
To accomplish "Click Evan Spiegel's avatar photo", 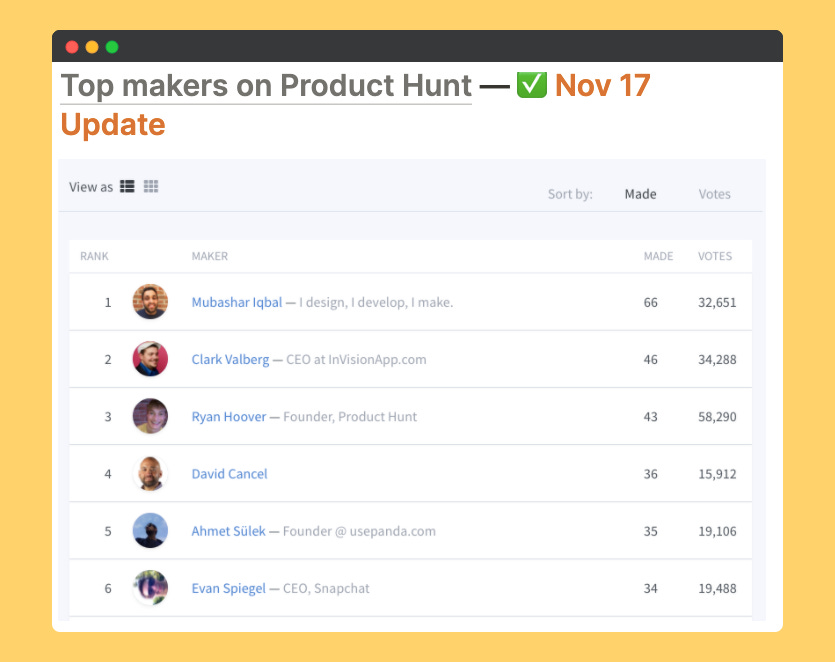I will [150, 587].
